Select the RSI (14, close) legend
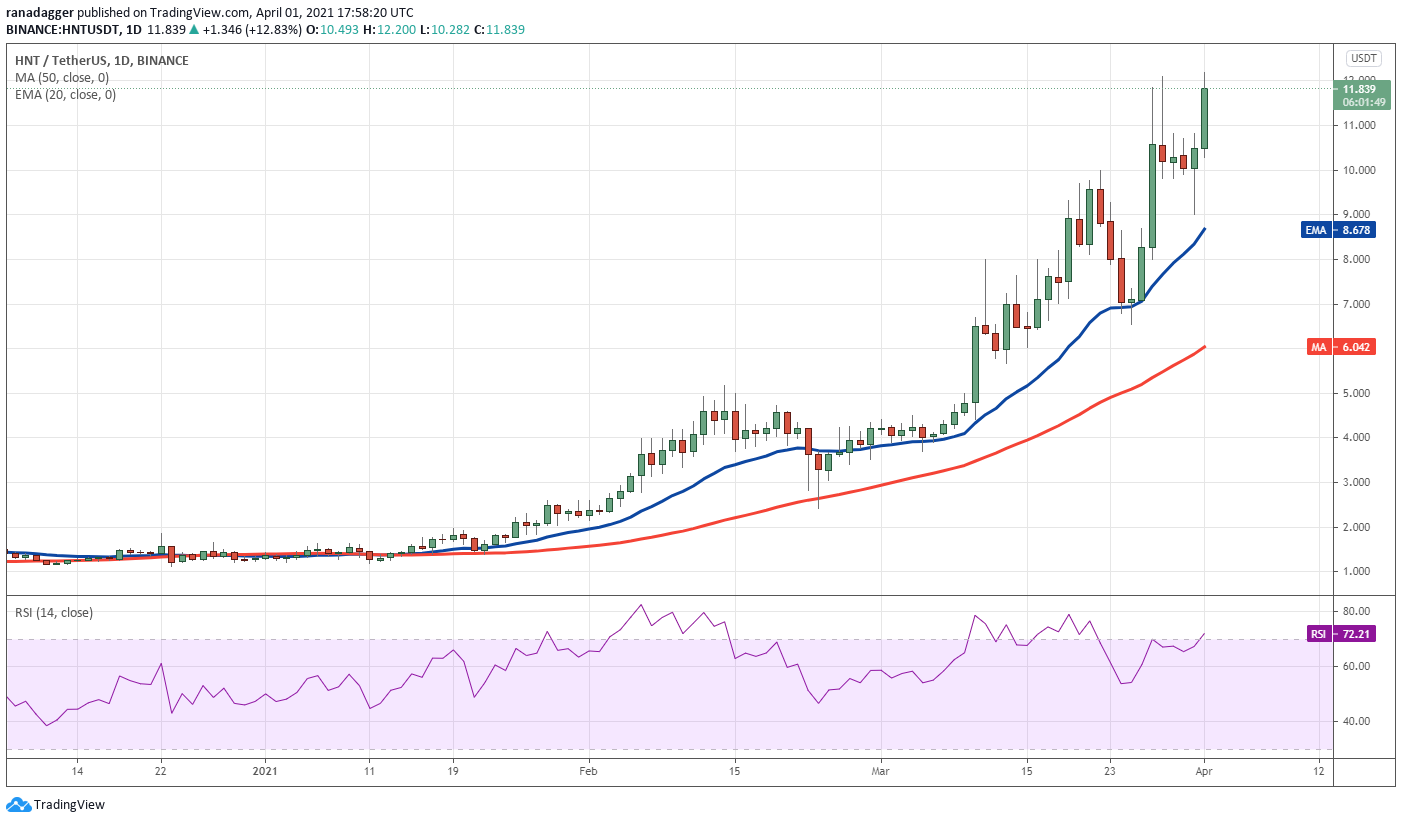 (x=53, y=612)
